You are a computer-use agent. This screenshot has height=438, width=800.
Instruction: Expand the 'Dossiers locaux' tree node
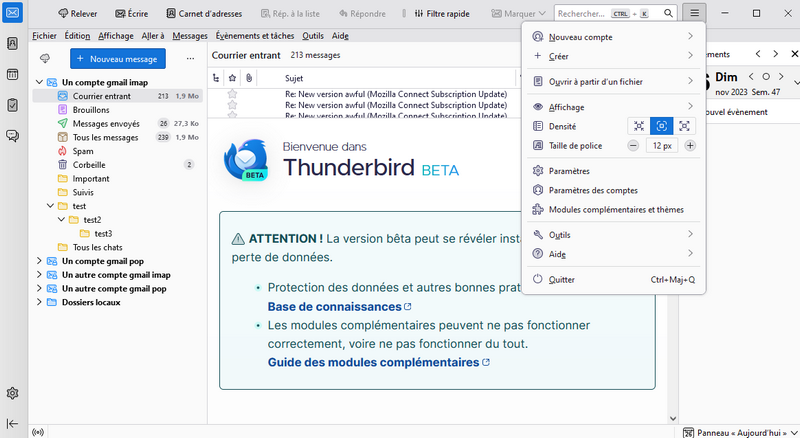pyautogui.click(x=39, y=301)
